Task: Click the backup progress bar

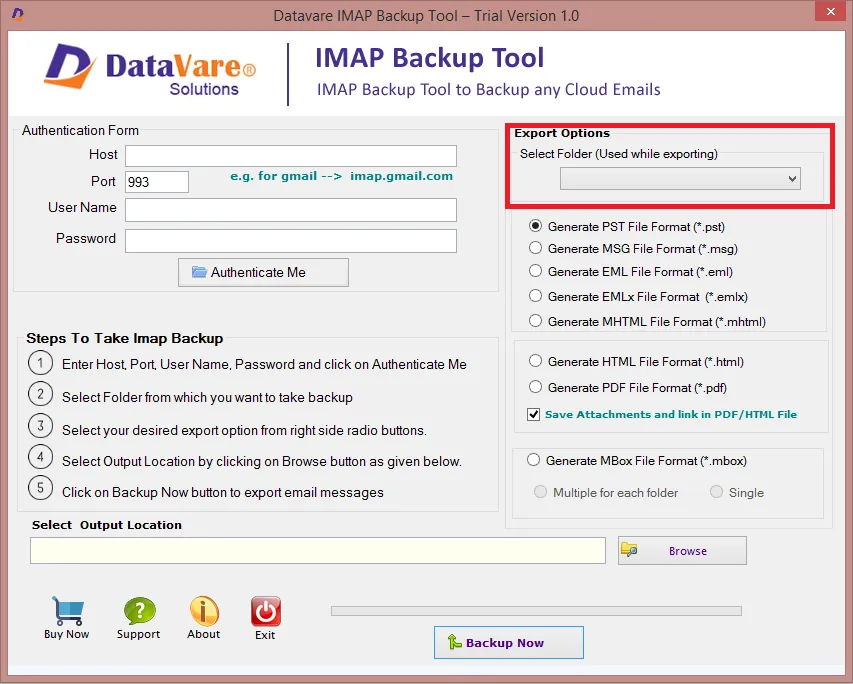Action: pos(536,611)
